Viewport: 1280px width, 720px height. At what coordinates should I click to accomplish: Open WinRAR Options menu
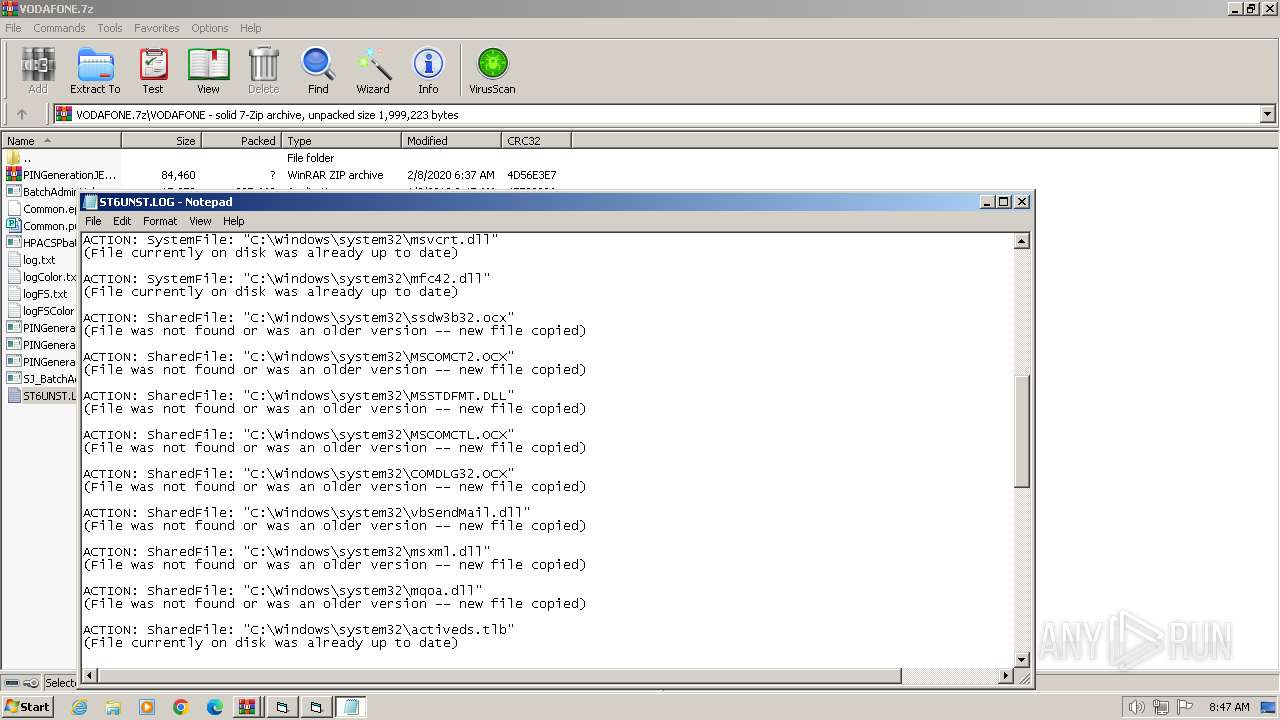click(209, 28)
